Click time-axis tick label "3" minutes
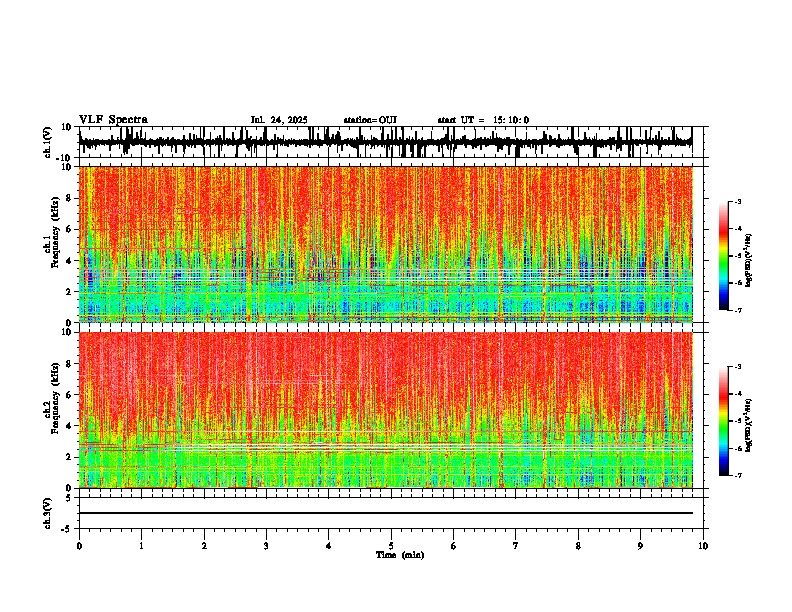This screenshot has width=792, height=612. pyautogui.click(x=266, y=546)
